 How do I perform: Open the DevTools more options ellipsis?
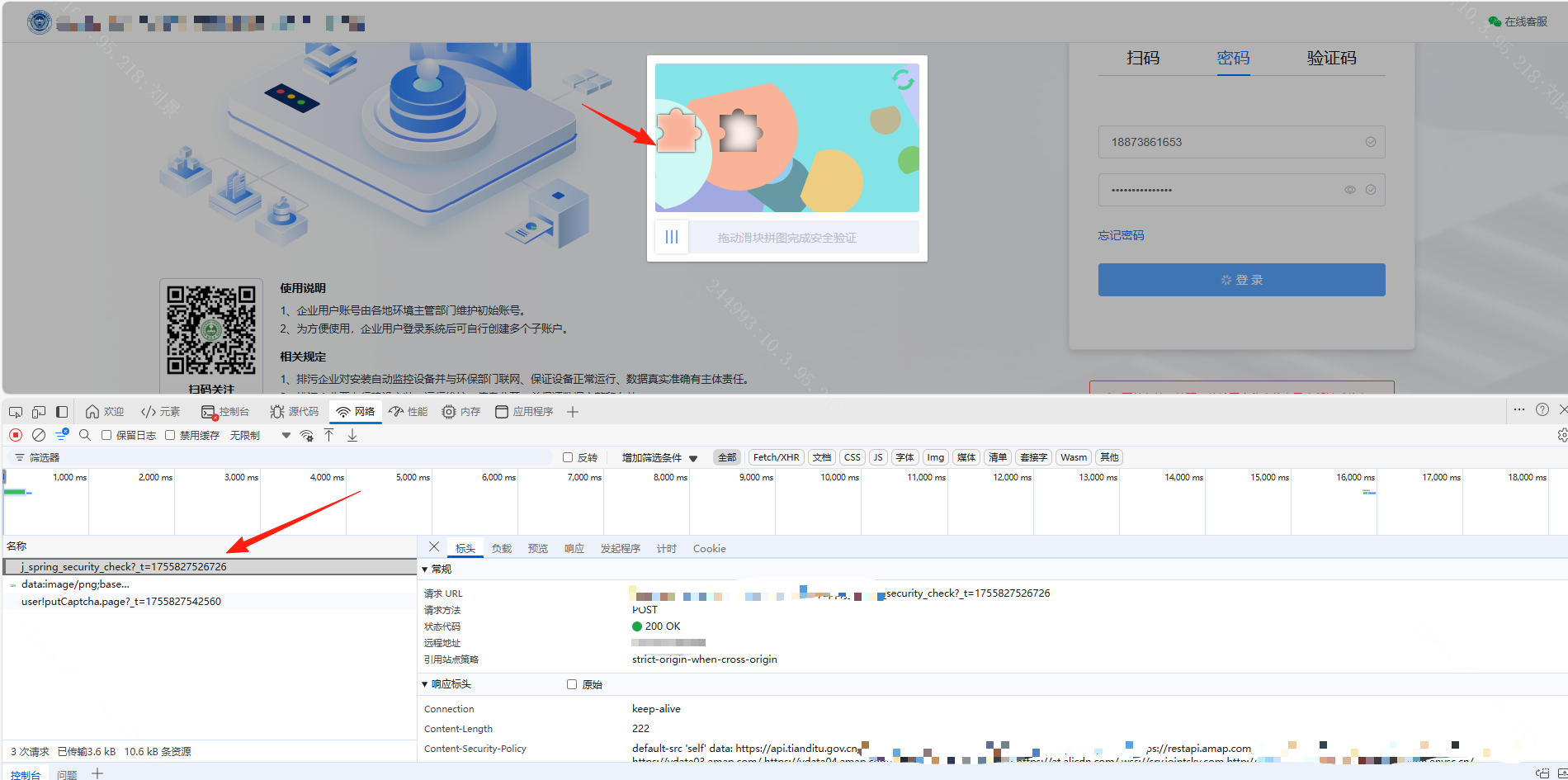1519,409
